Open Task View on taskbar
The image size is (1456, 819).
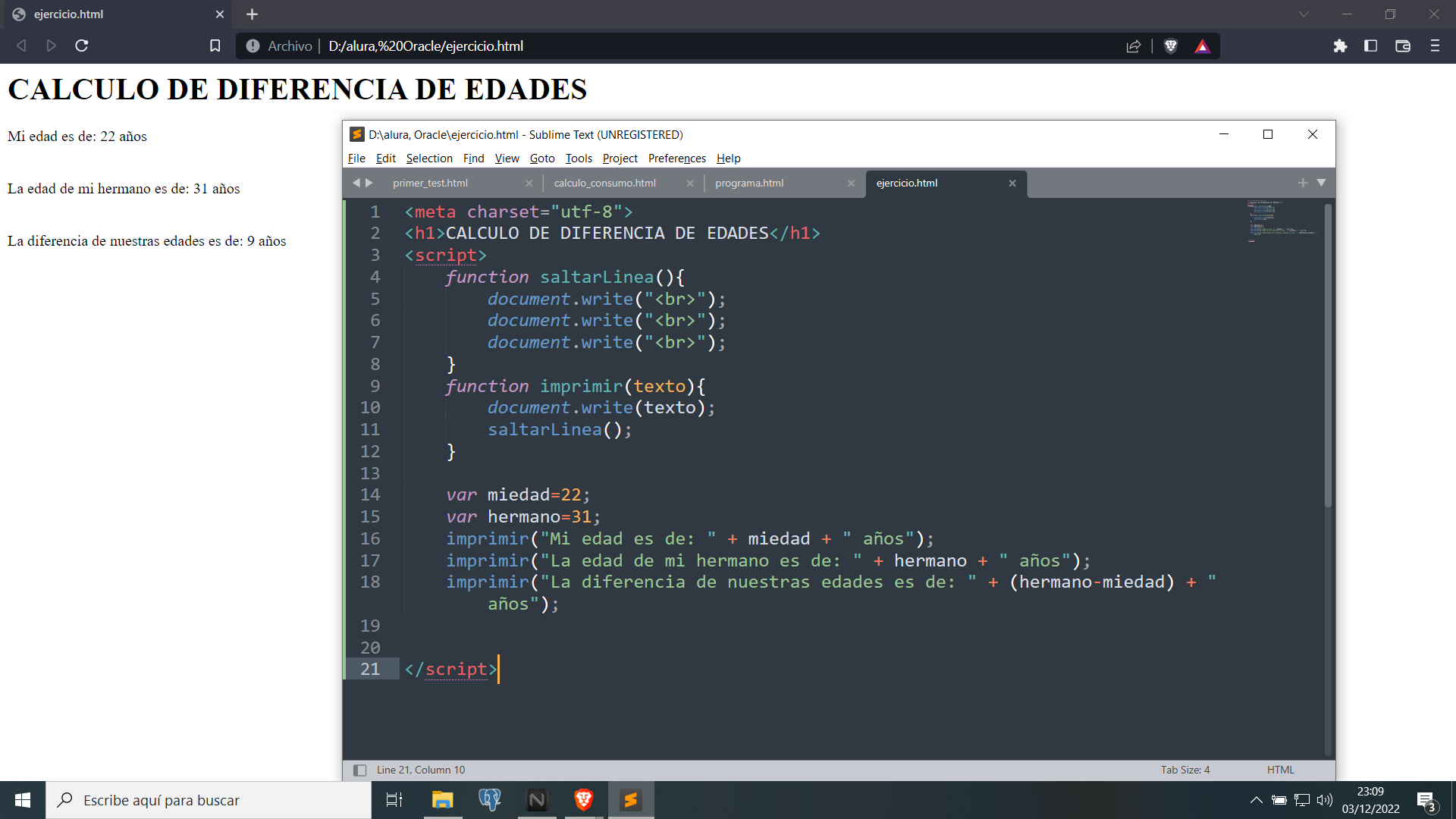(x=394, y=800)
